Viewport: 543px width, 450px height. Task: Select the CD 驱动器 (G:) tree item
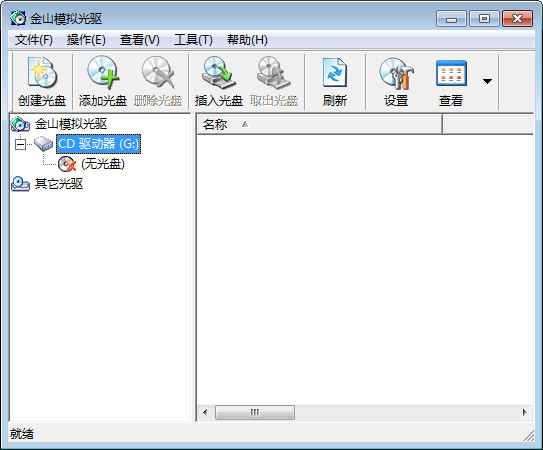[98, 144]
